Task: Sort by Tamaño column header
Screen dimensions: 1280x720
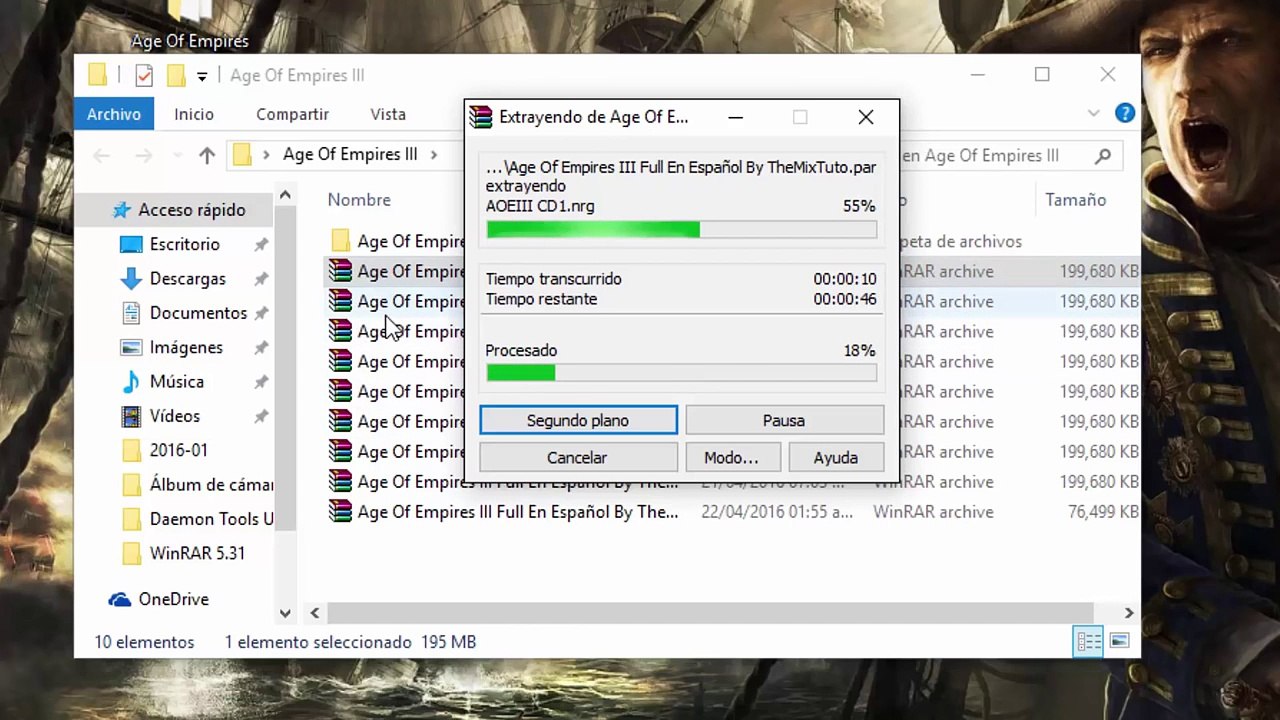Action: [1076, 200]
